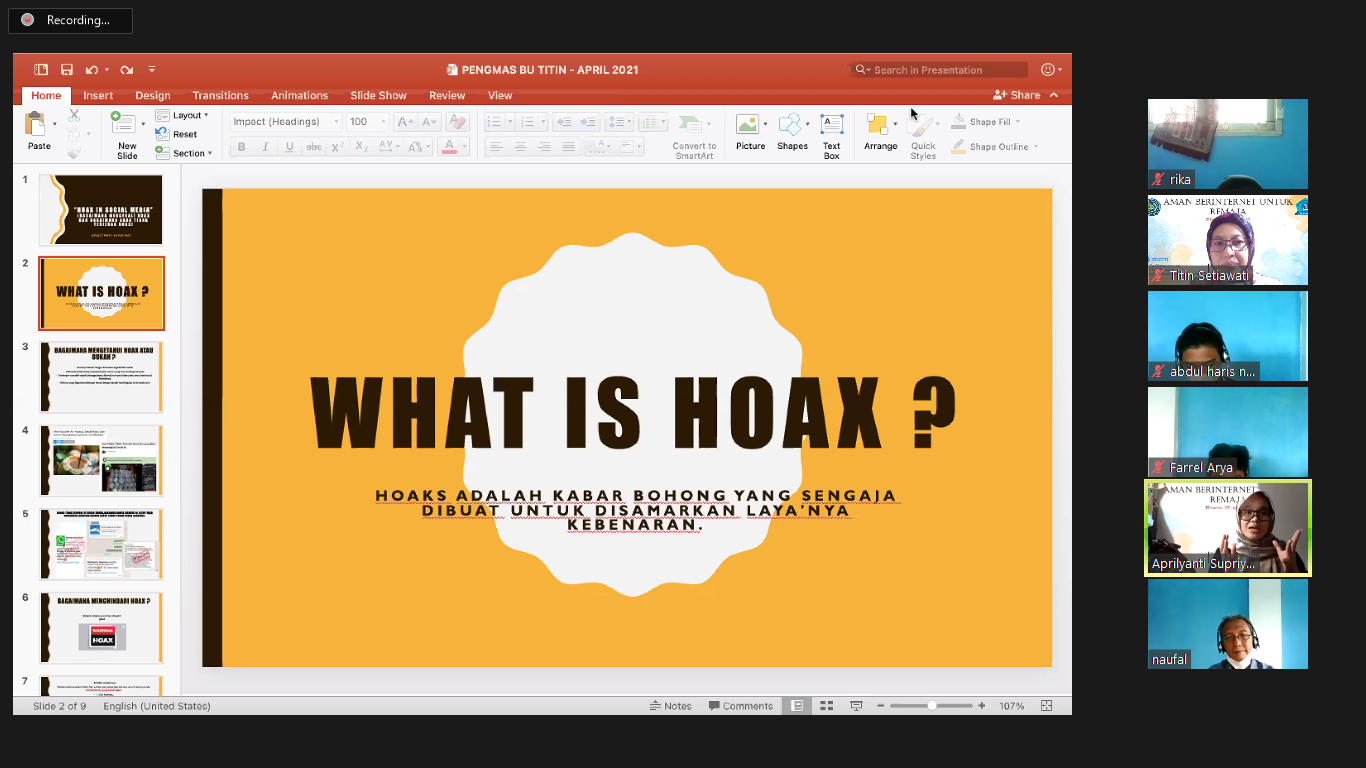Click the Fit slide to window icon

(1046, 706)
